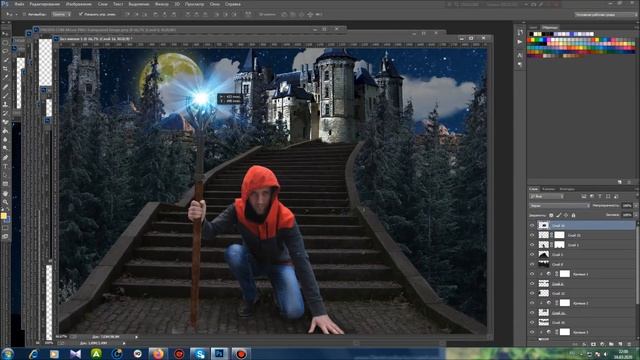Hide the selected top layer Слой 16
Image resolution: width=640 pixels, height=360 pixels.
coord(532,225)
